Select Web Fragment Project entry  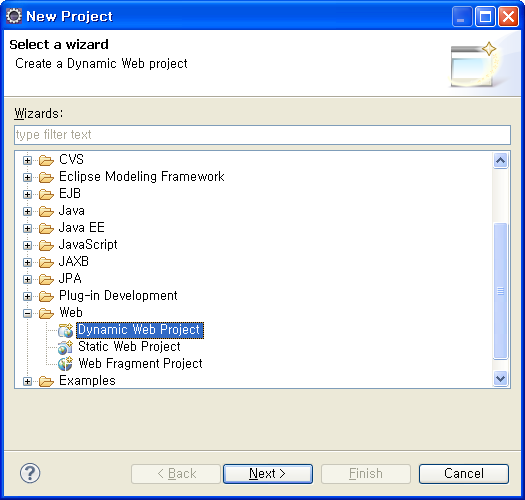point(140,364)
